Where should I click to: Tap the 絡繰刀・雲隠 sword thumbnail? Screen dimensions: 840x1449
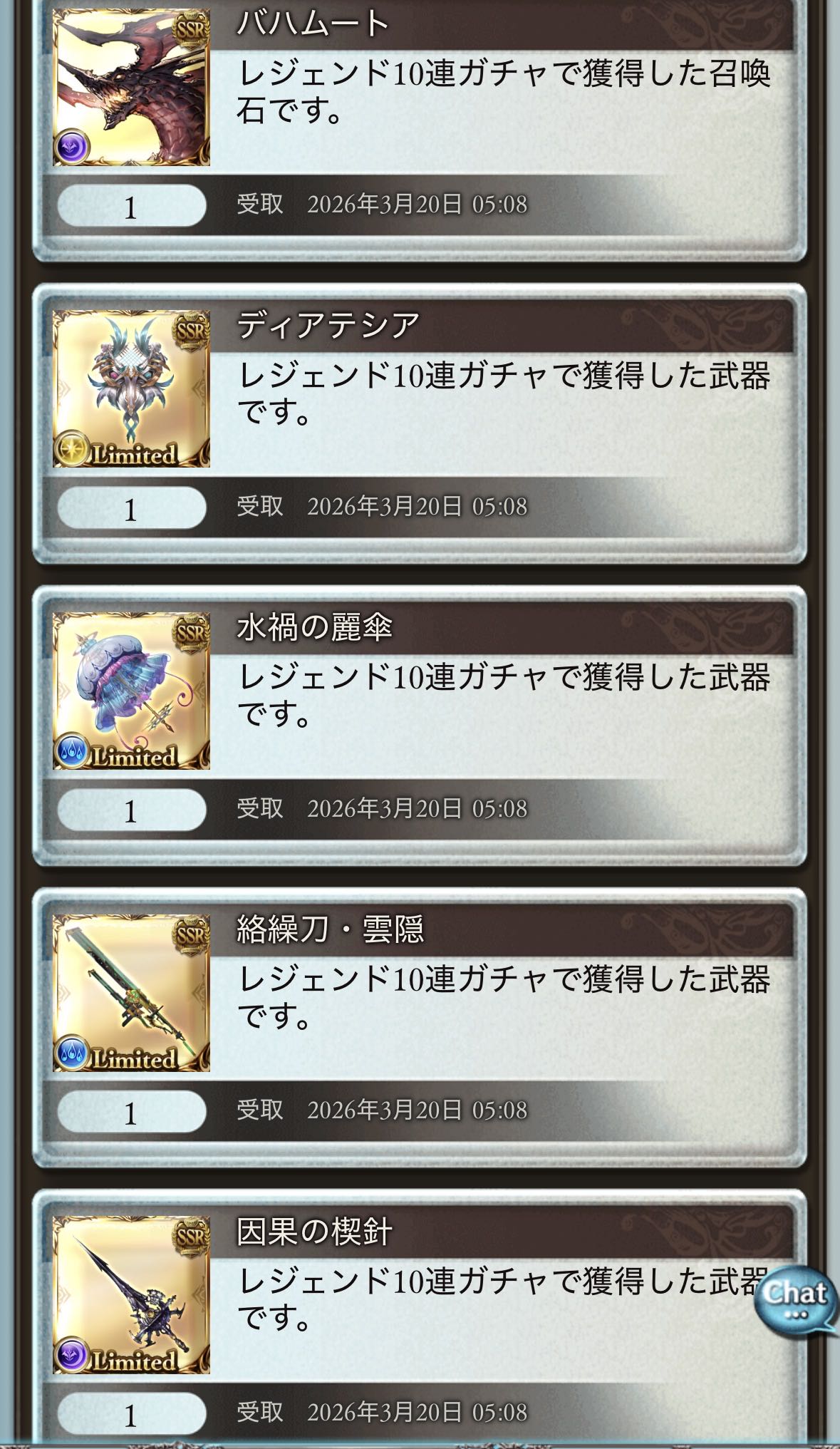(x=131, y=993)
